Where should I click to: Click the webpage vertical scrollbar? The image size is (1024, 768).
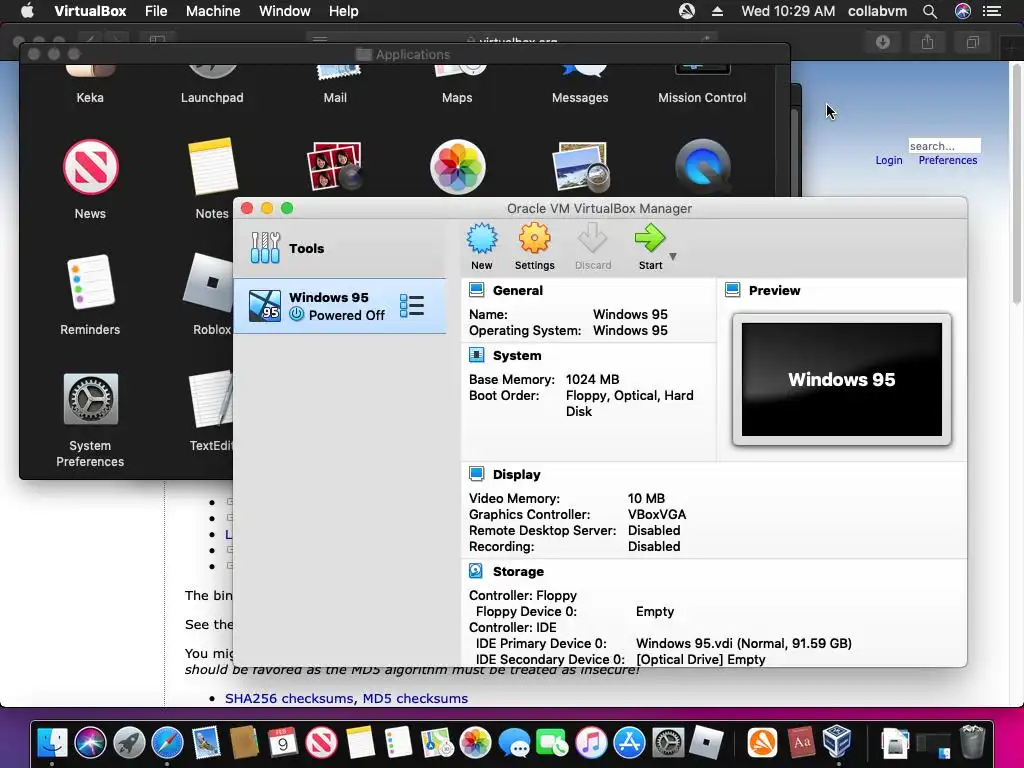tap(1016, 183)
